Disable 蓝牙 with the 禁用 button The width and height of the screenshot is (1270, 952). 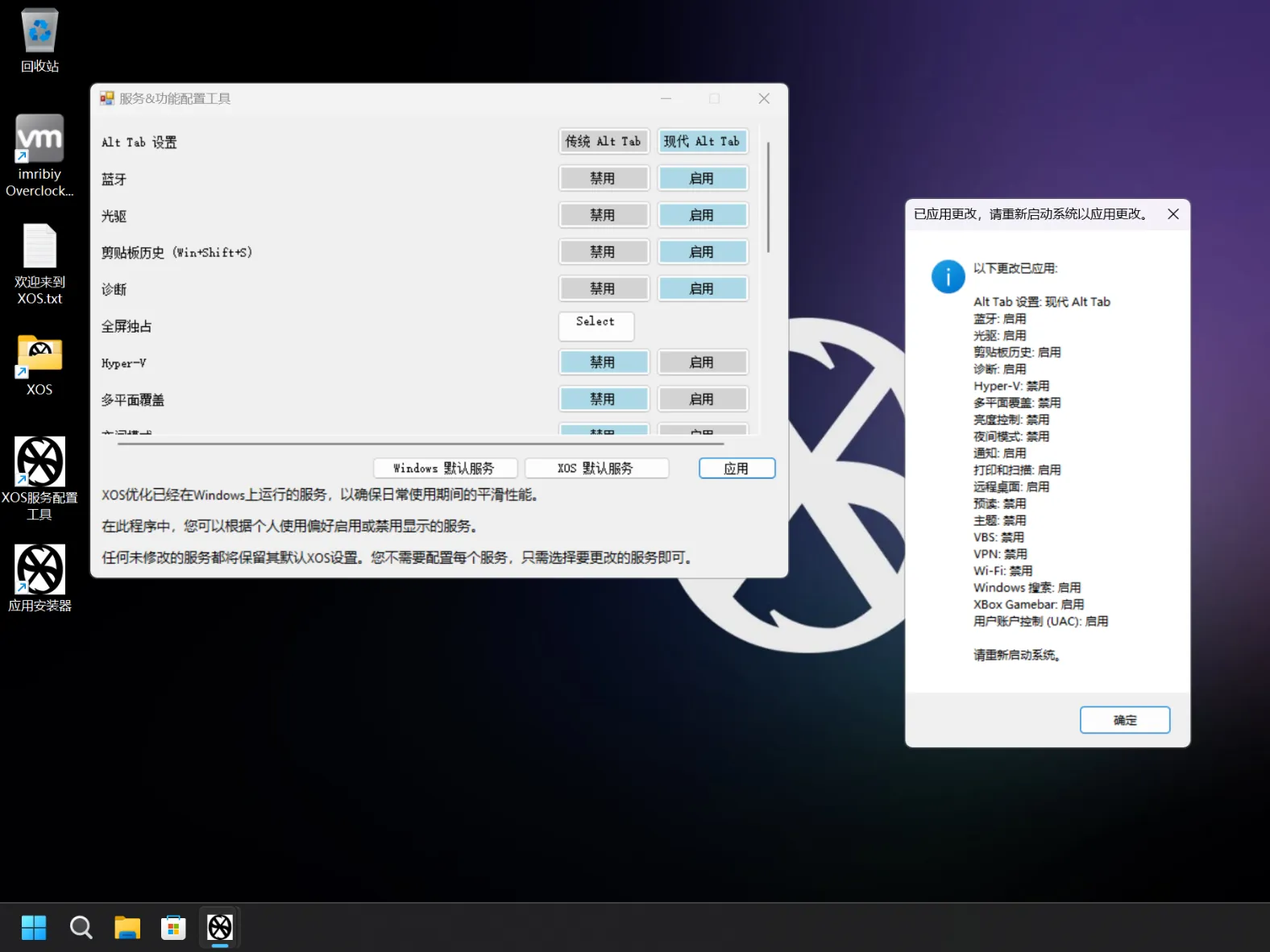click(x=604, y=178)
